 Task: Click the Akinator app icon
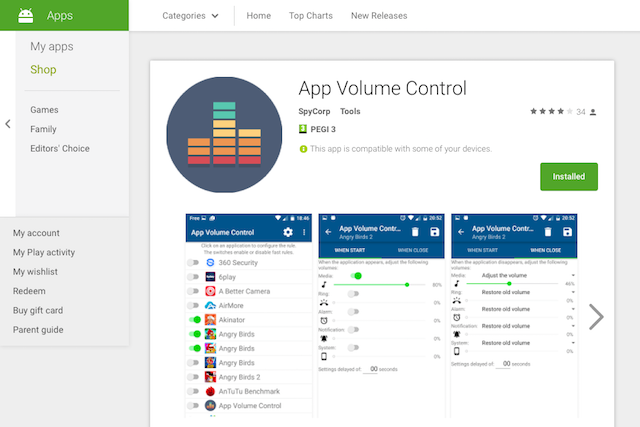(210, 320)
